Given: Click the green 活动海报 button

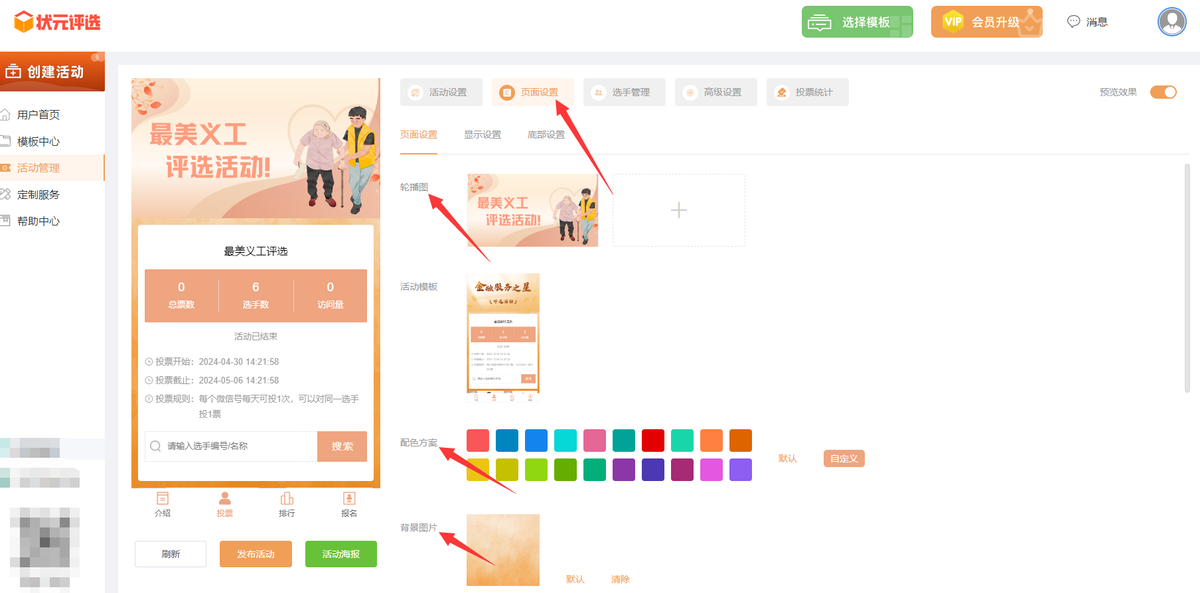Looking at the screenshot, I should coord(341,554).
